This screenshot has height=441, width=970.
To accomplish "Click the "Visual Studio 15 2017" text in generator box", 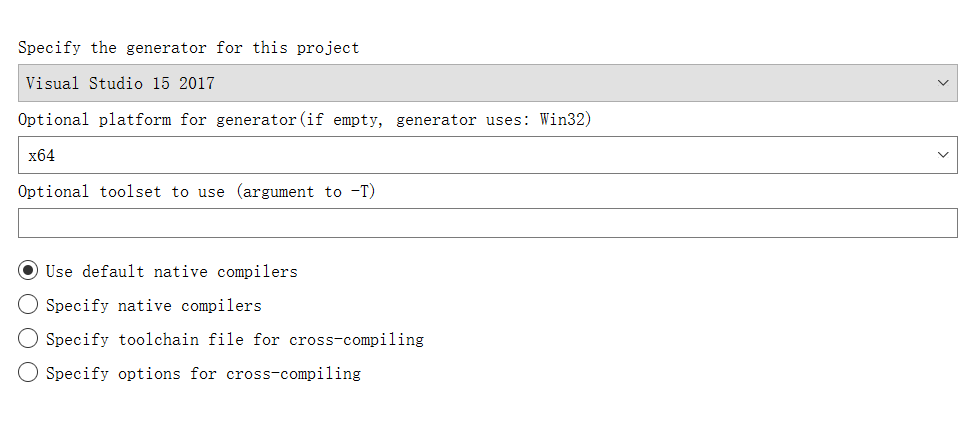I will click(120, 83).
